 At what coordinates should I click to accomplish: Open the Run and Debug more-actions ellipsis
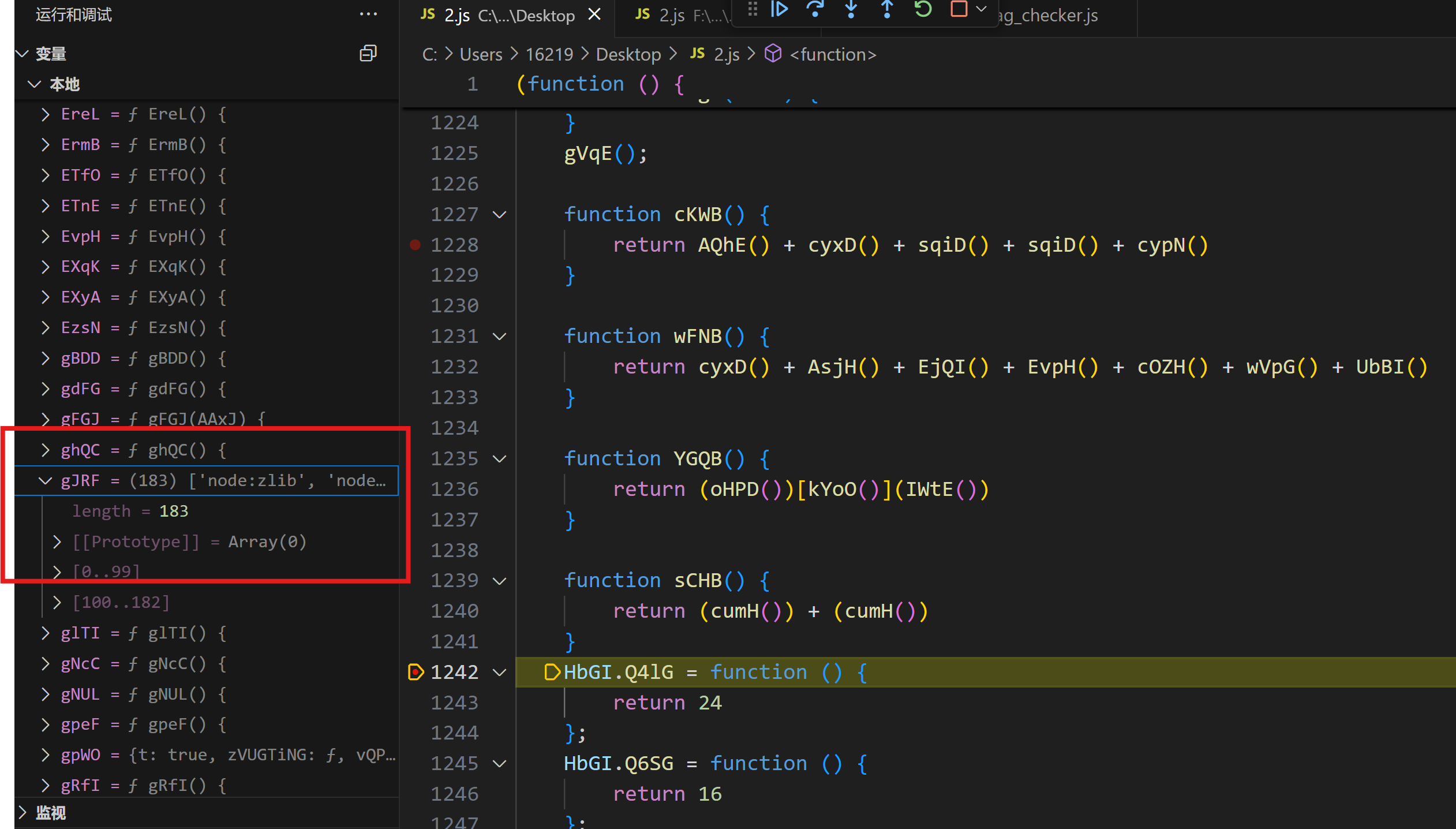point(368,14)
